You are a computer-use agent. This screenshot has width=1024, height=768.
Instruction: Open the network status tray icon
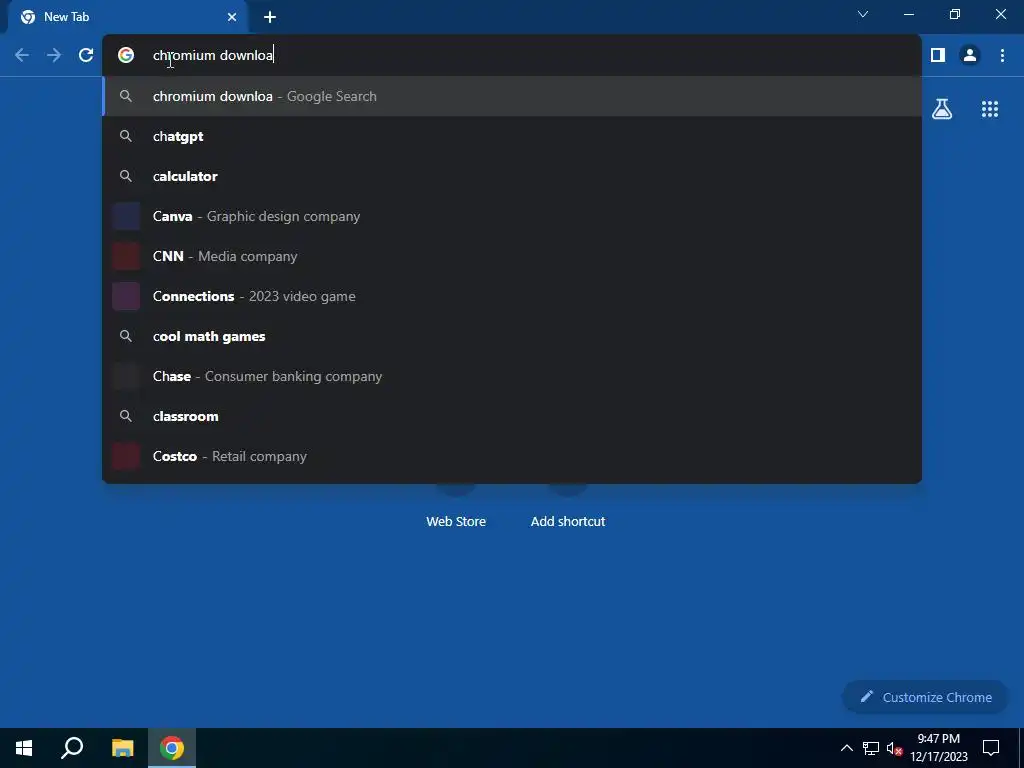coord(871,748)
